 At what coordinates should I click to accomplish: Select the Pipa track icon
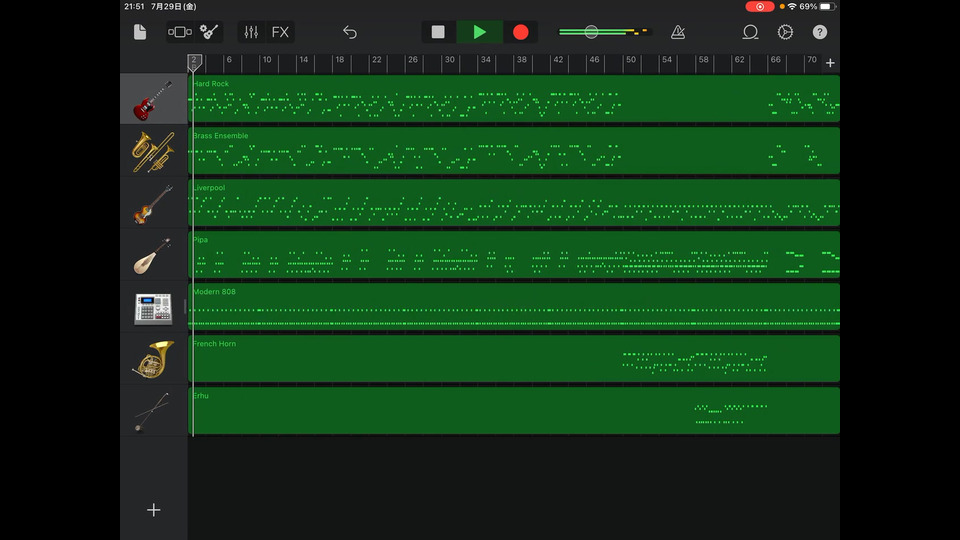click(153, 255)
